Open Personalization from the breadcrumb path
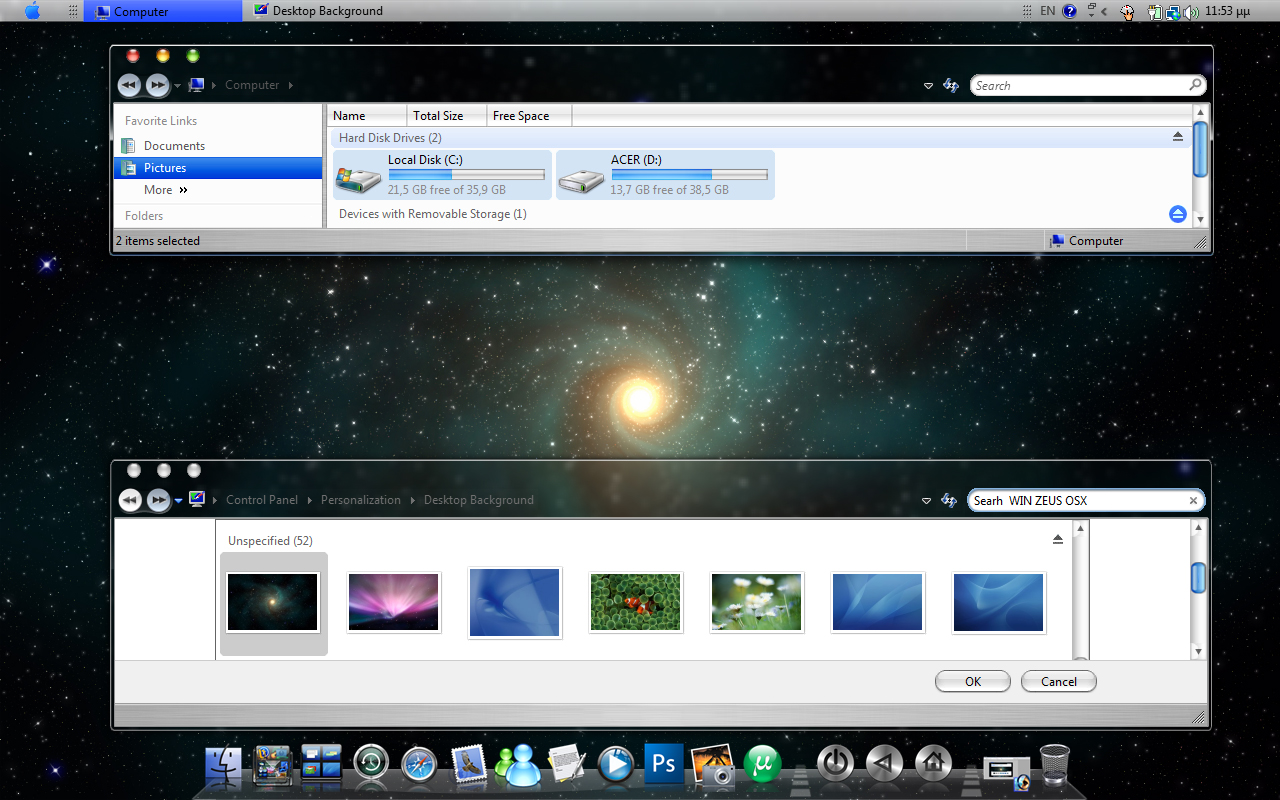 pyautogui.click(x=360, y=499)
